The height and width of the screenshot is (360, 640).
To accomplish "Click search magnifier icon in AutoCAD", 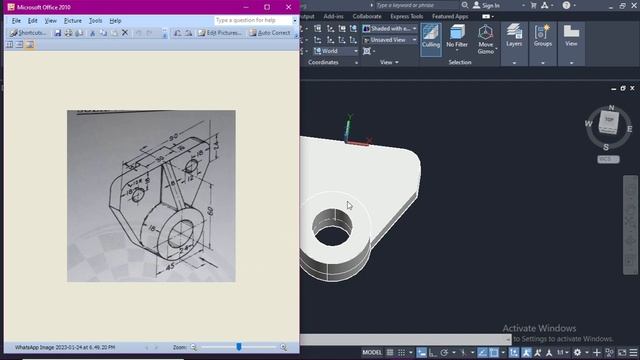I will tap(465, 5).
